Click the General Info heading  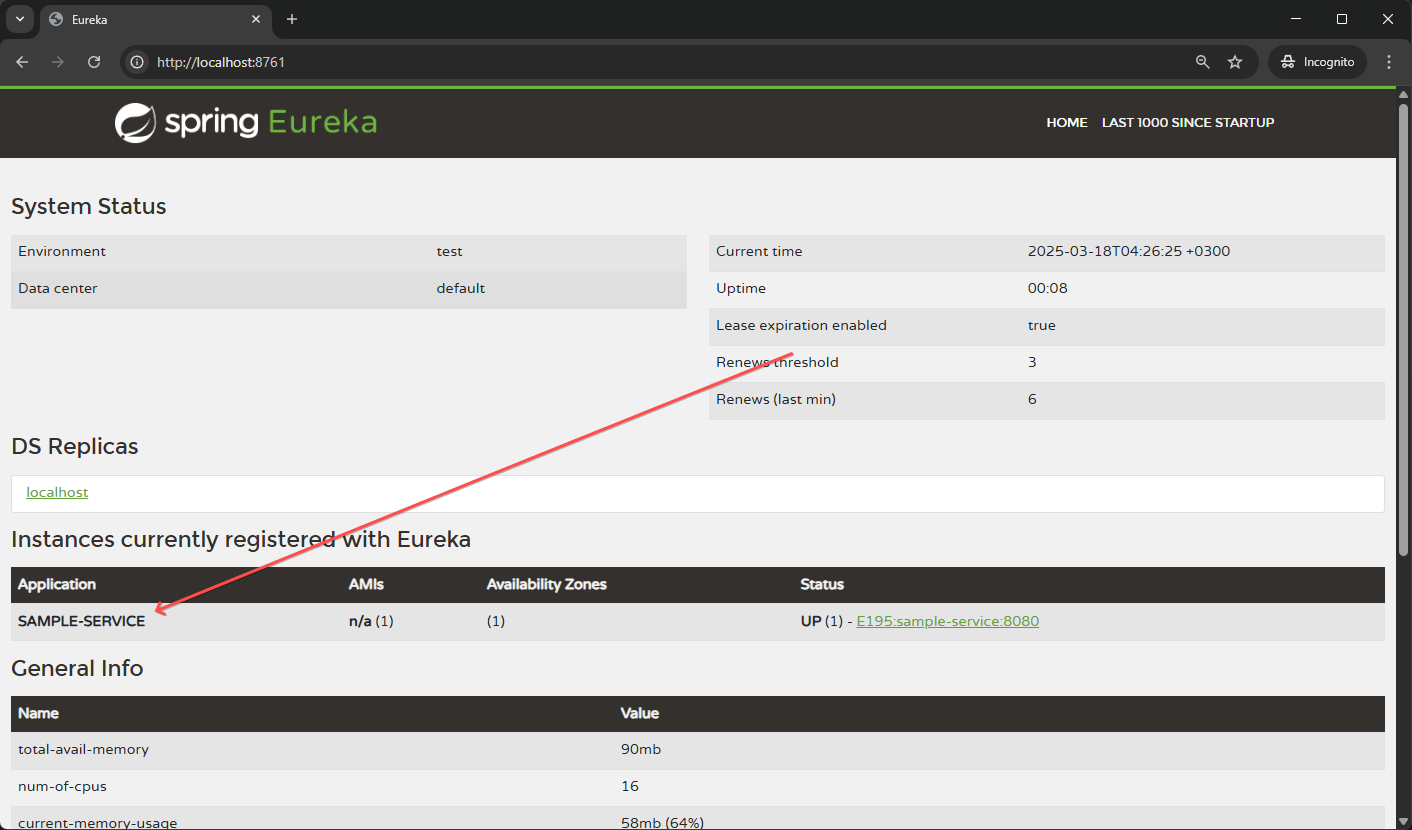pos(77,668)
